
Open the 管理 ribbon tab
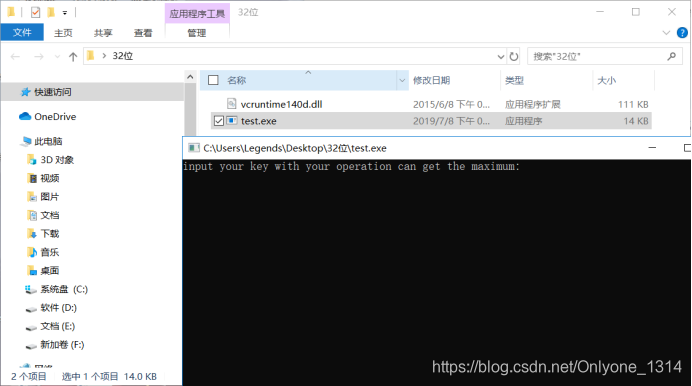[x=197, y=33]
